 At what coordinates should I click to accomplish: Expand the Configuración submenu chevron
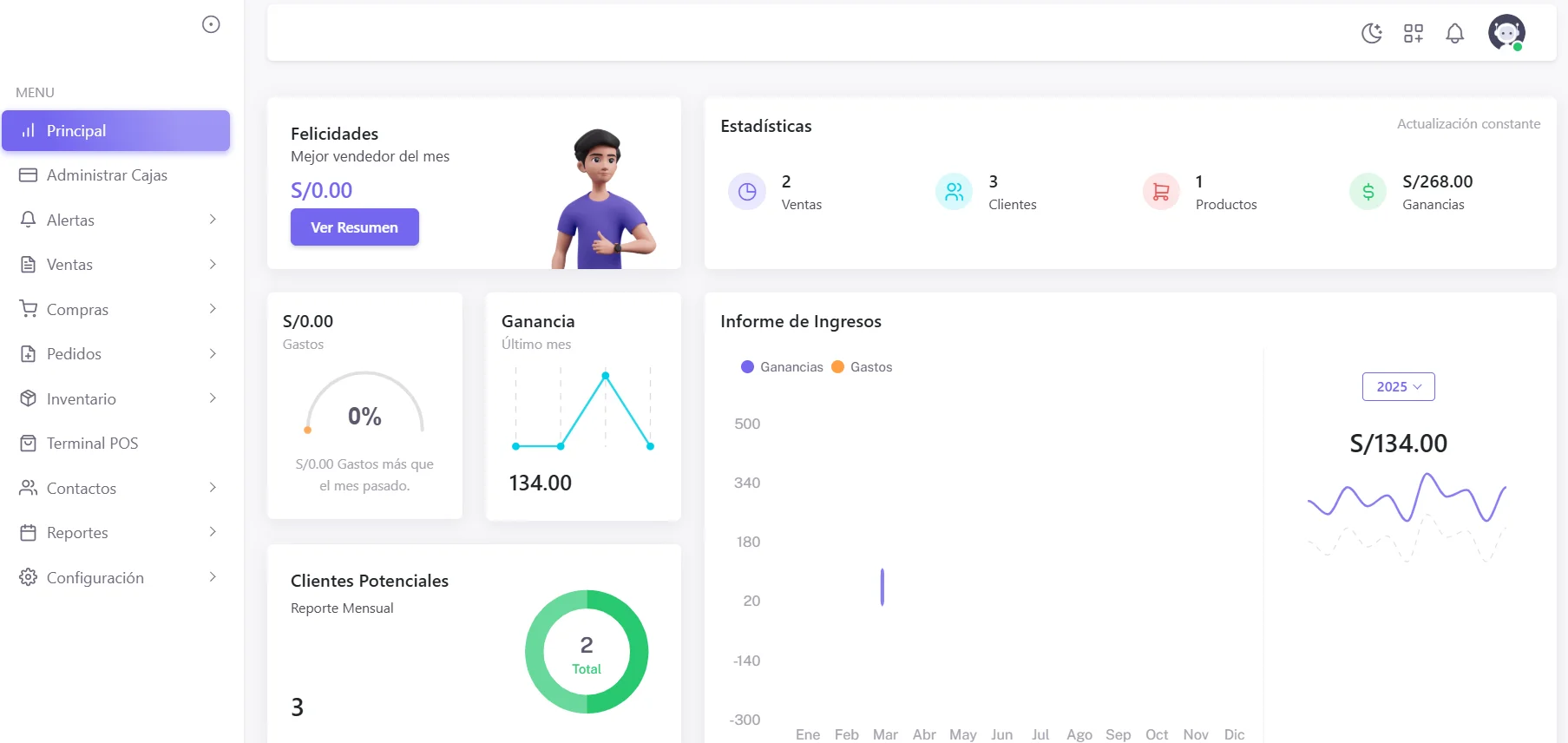(x=213, y=577)
